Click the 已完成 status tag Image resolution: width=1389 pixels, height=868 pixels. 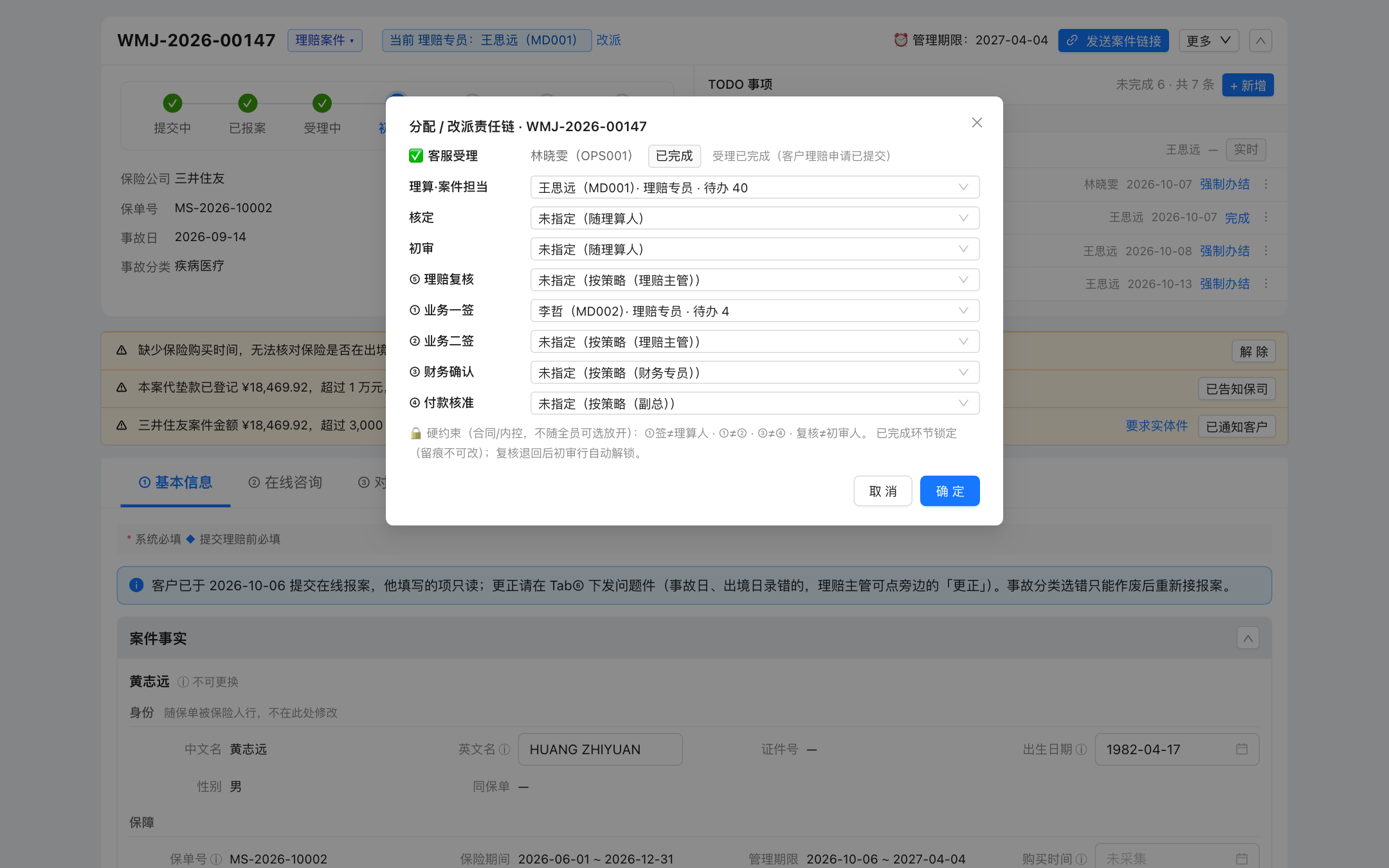[674, 156]
